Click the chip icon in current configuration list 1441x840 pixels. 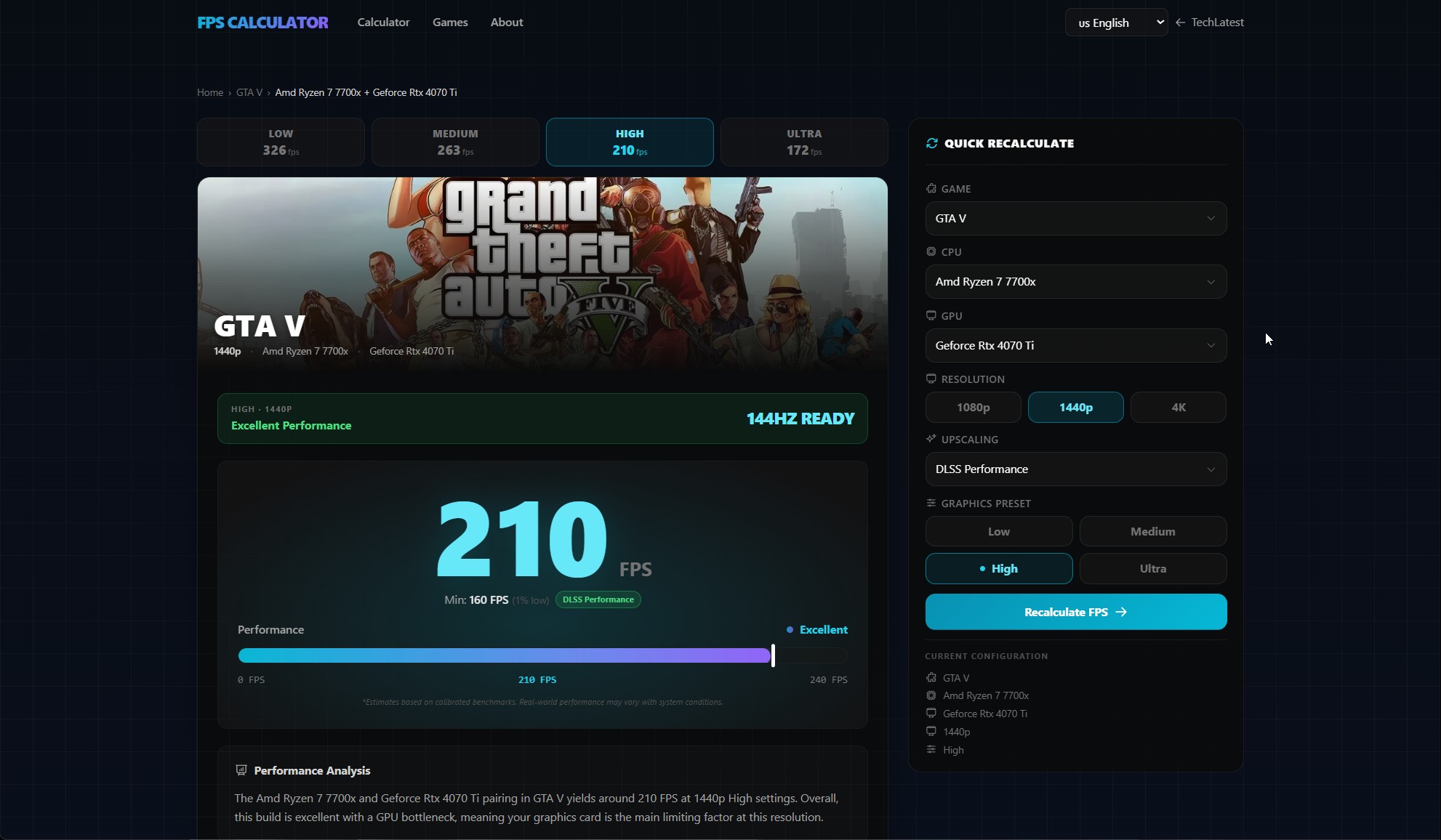[931, 695]
